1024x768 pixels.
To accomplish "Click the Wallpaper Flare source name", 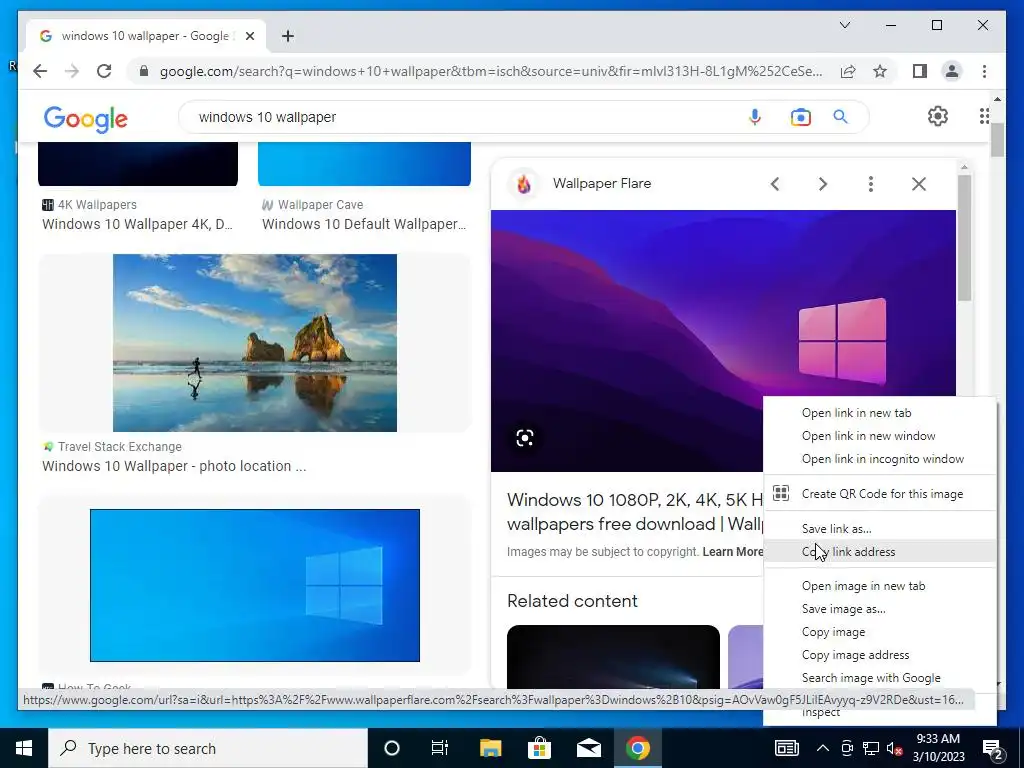I will coord(601,184).
